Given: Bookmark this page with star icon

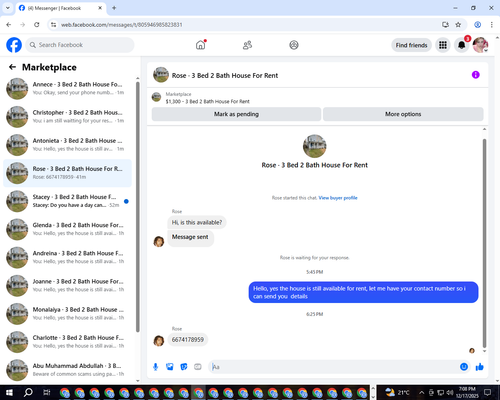Looking at the screenshot, I should 458,25.
